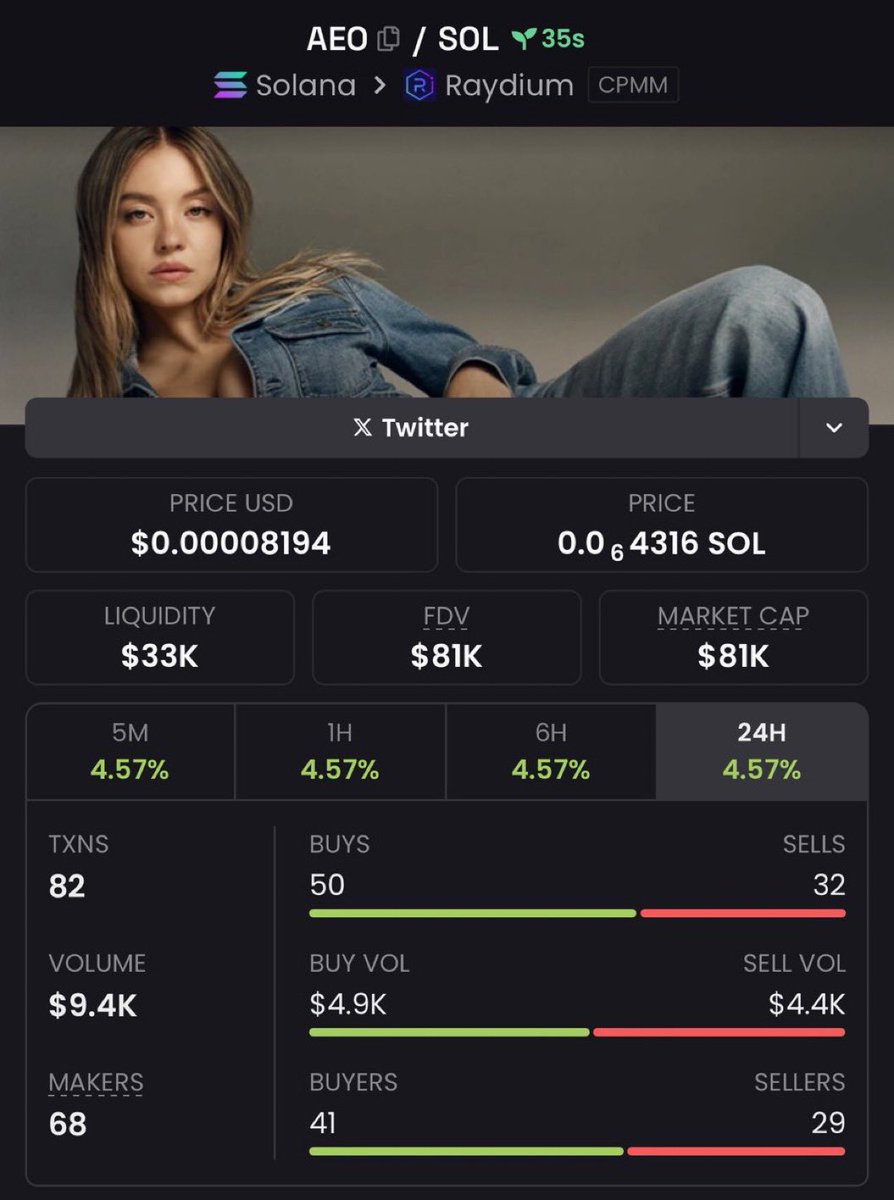Click the PRICE USD box

(x=231, y=524)
